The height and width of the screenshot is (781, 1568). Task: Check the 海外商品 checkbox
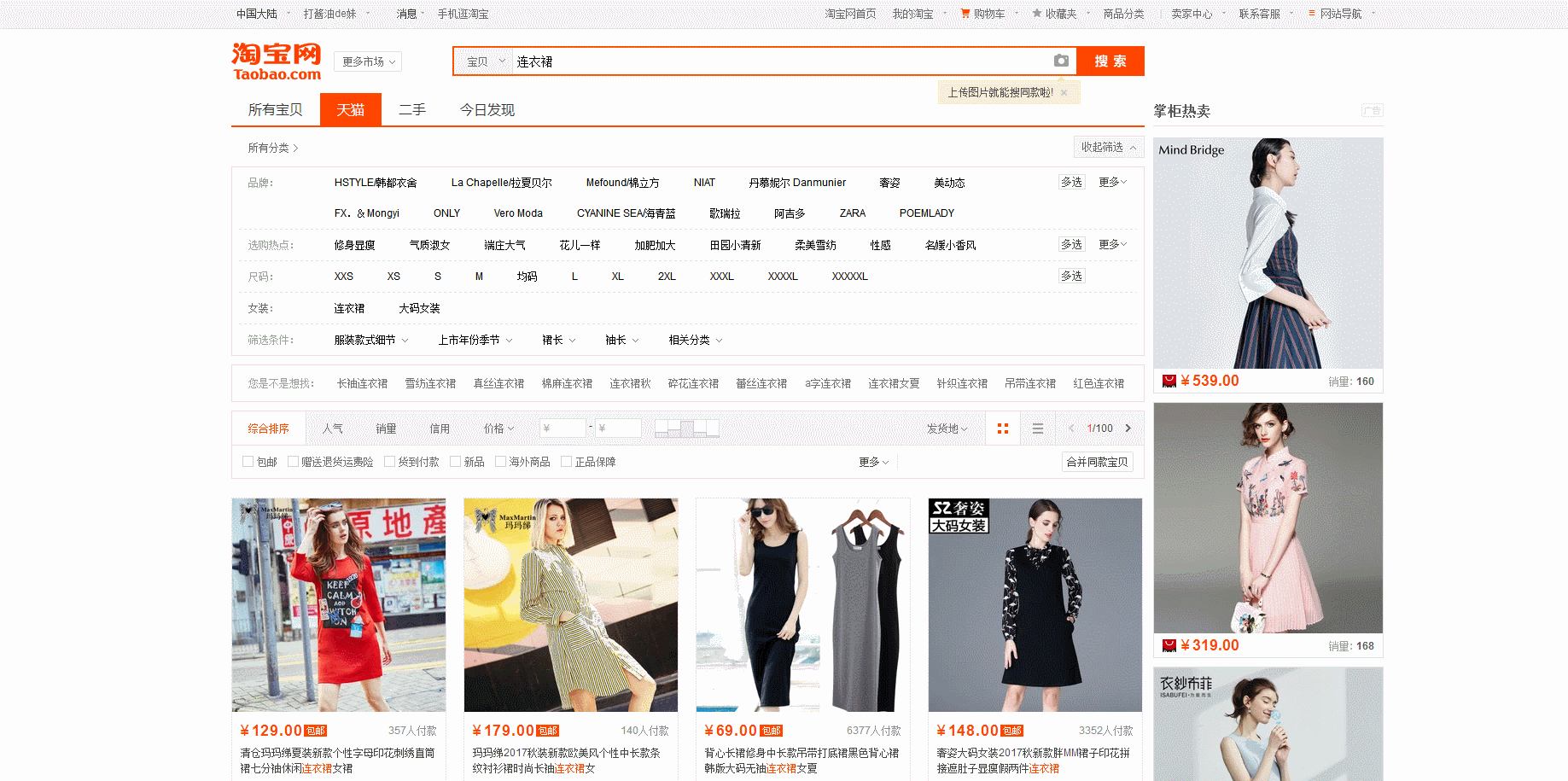[500, 462]
